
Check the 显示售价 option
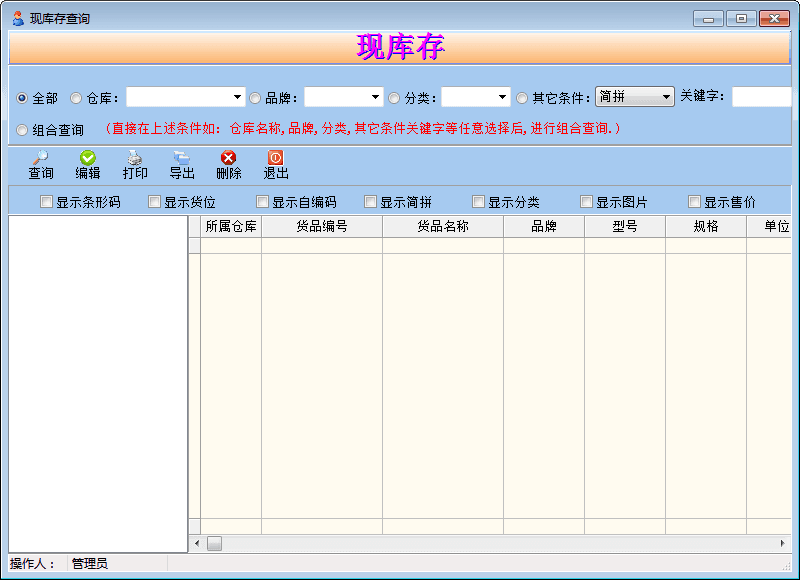click(x=695, y=202)
